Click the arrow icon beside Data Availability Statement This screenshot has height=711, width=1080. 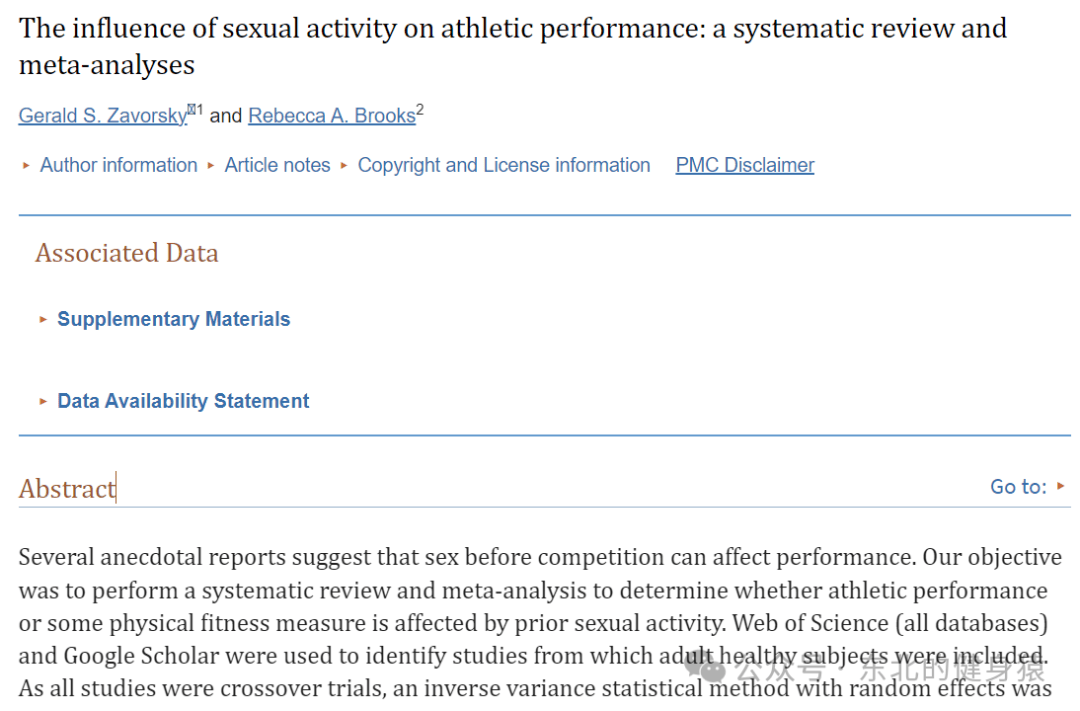pyautogui.click(x=43, y=401)
